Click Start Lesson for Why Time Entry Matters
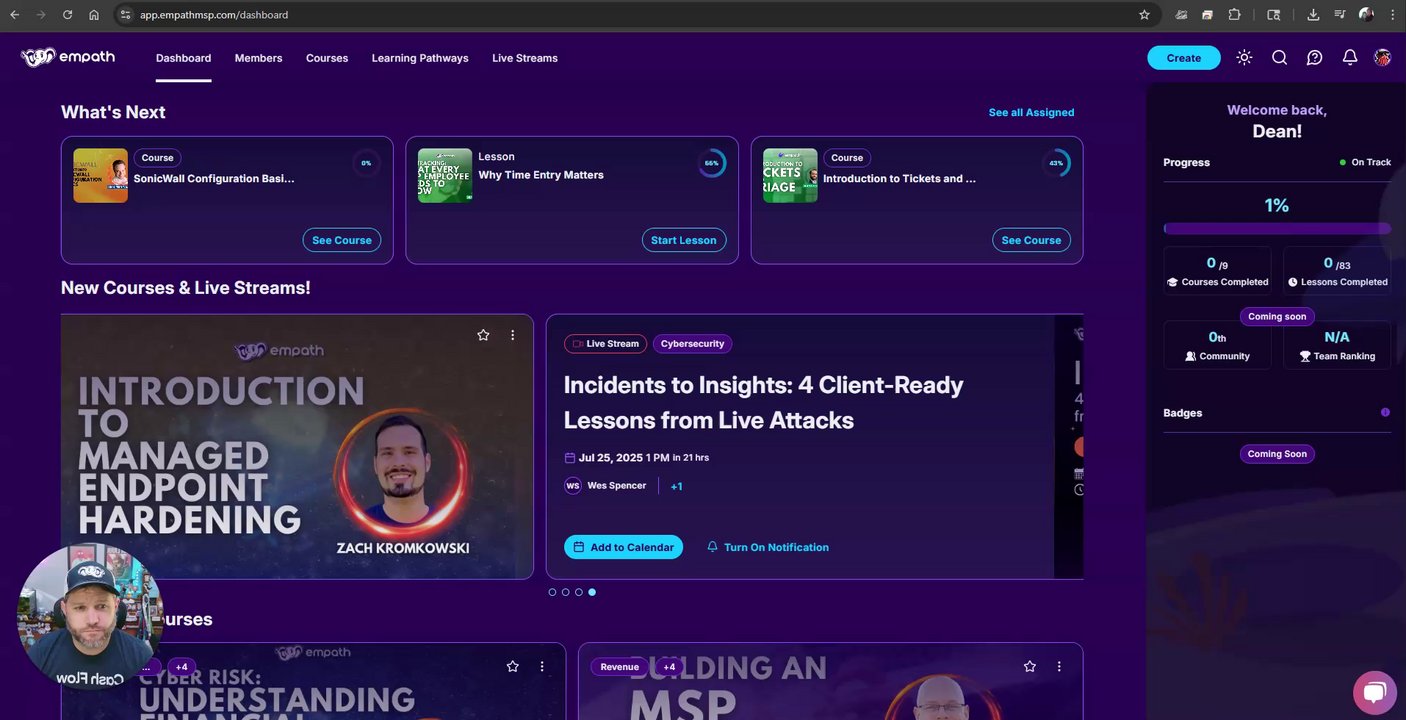 [684, 240]
